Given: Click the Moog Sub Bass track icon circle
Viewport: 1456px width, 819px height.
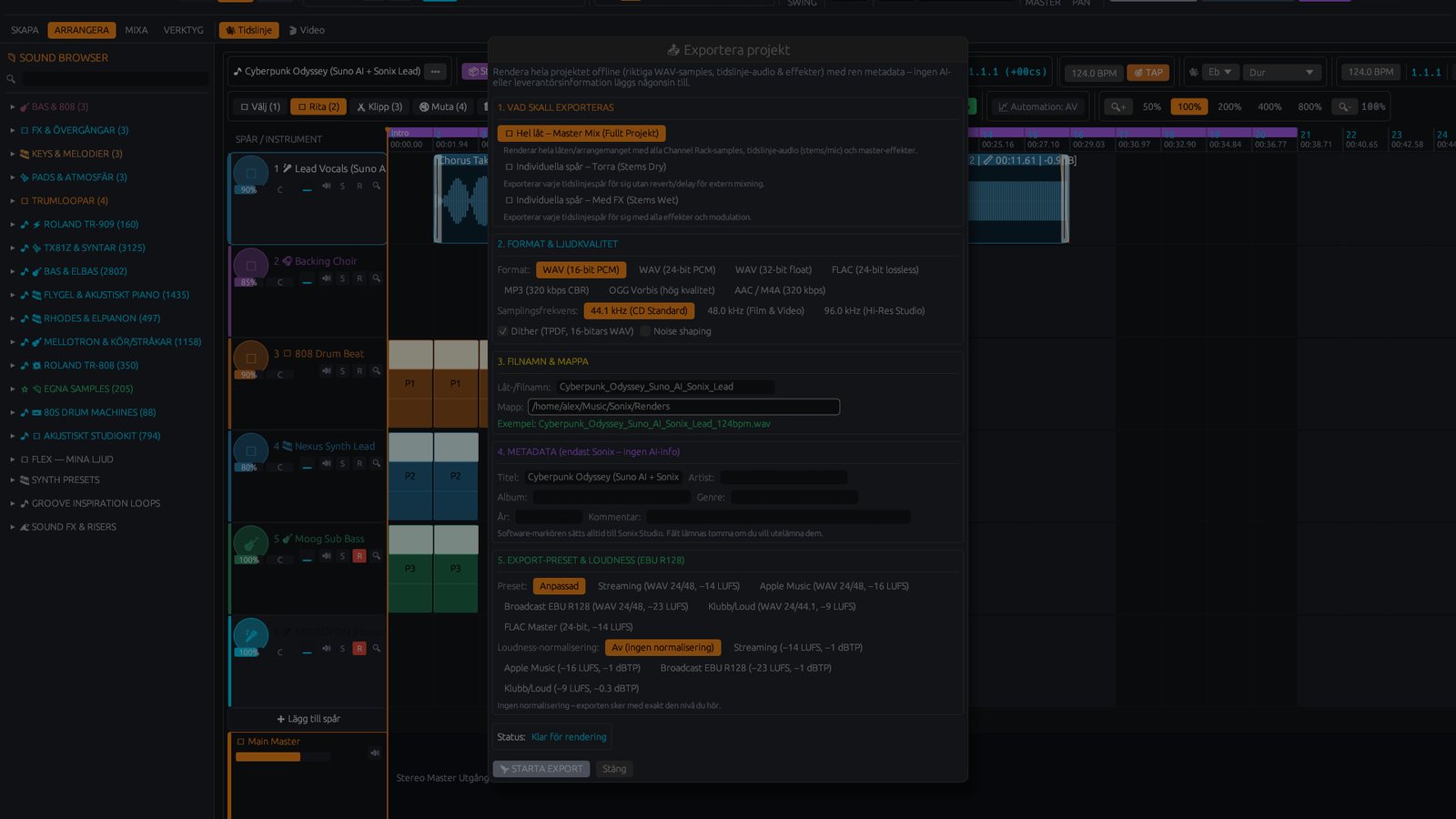Looking at the screenshot, I should coord(251,543).
